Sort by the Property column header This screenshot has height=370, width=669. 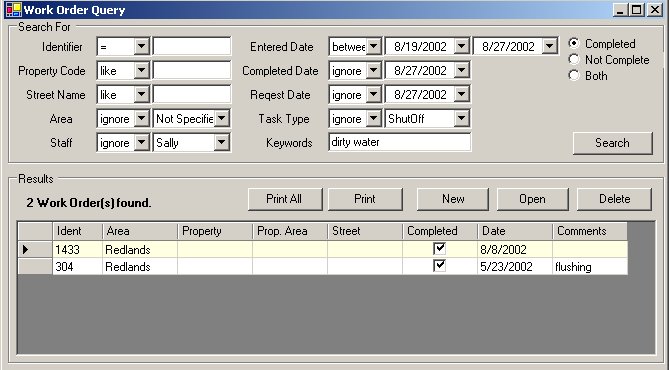(x=215, y=231)
